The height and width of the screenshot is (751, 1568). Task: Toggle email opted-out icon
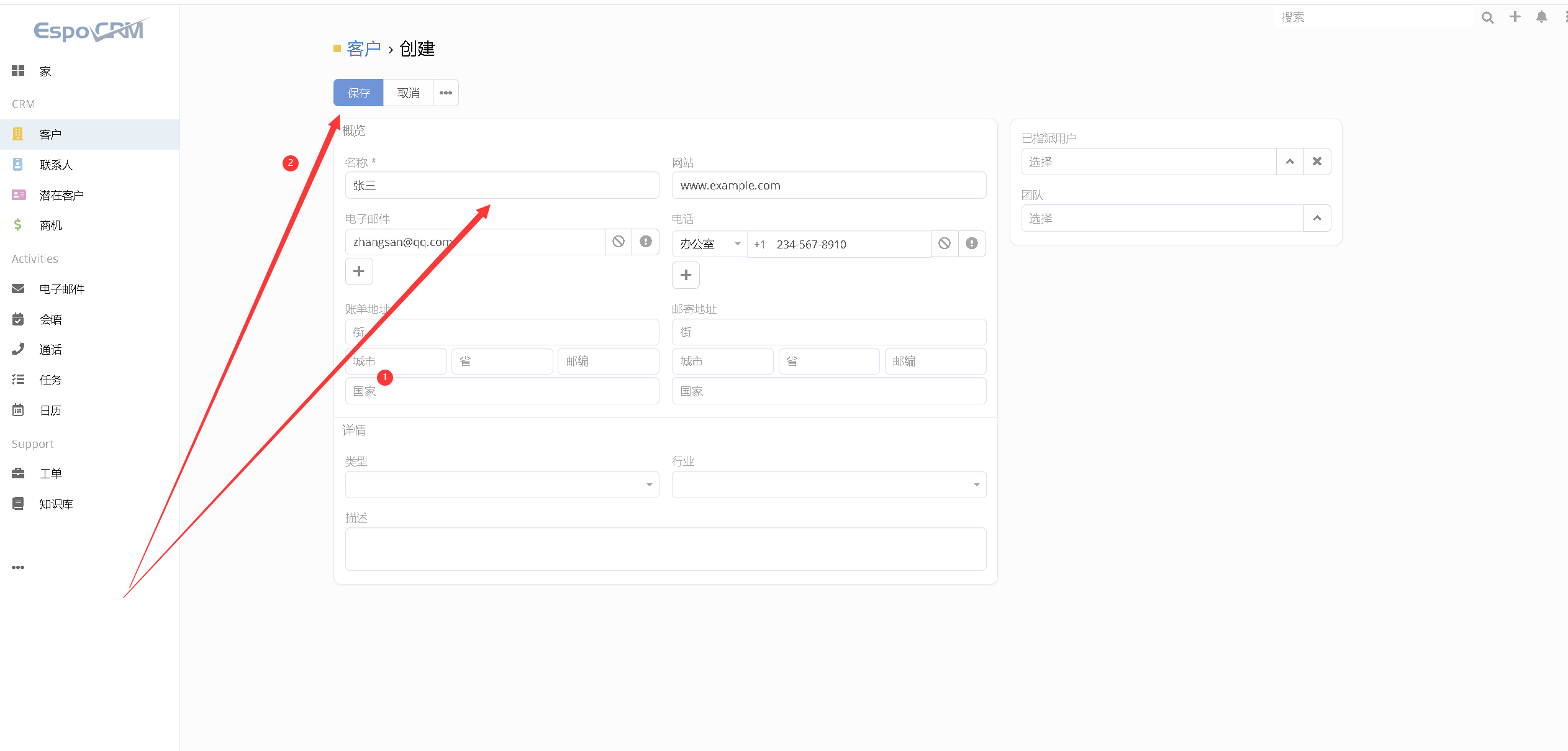click(619, 242)
